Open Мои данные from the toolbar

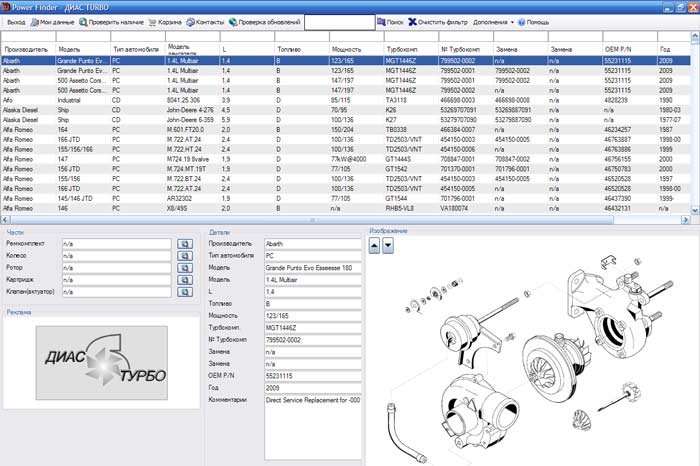coord(52,22)
